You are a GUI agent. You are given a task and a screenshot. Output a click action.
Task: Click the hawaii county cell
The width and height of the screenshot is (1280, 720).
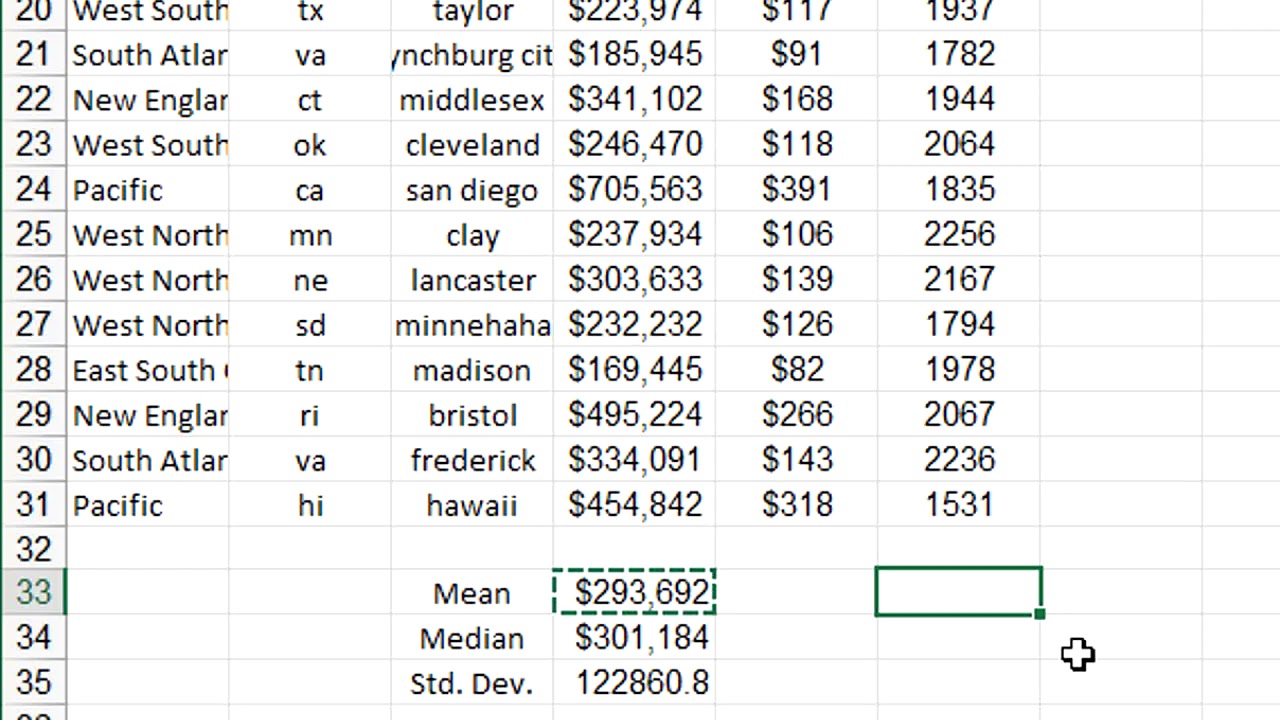point(472,505)
